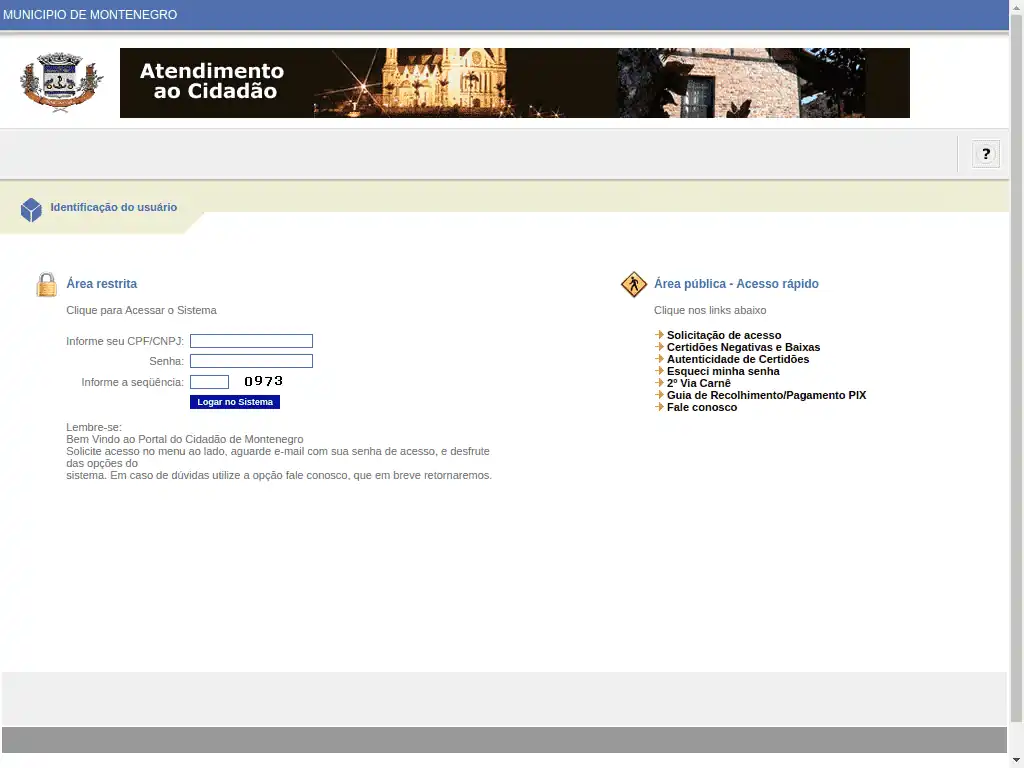Screen dimensions: 1024x768
Task: Click the Atendimento ao Cidadão banner image
Action: [514, 83]
